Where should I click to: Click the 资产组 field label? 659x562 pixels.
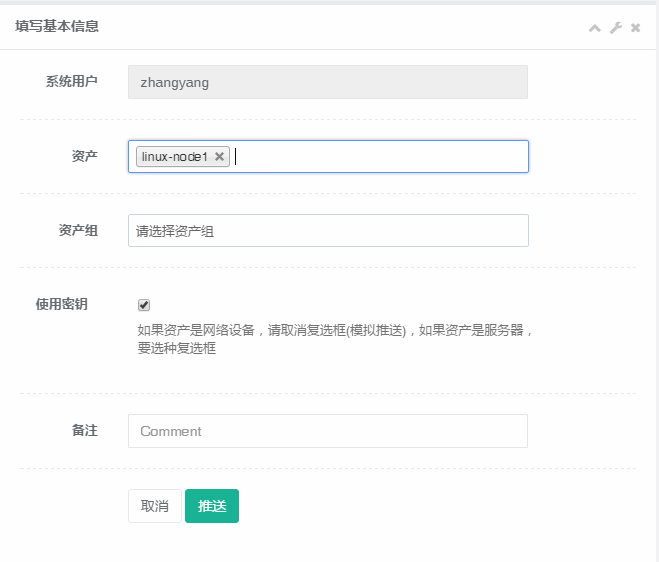78,230
